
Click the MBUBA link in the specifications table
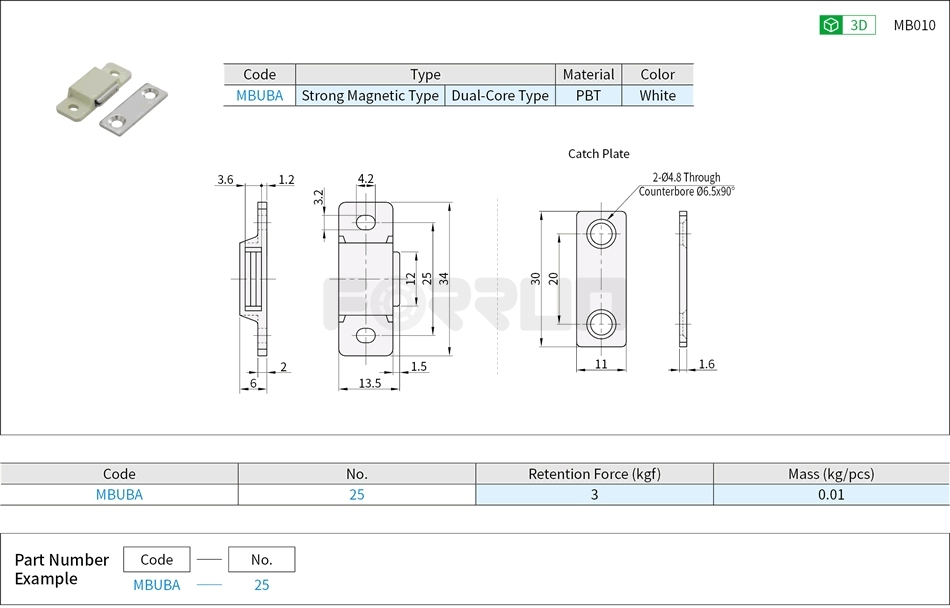click(120, 494)
